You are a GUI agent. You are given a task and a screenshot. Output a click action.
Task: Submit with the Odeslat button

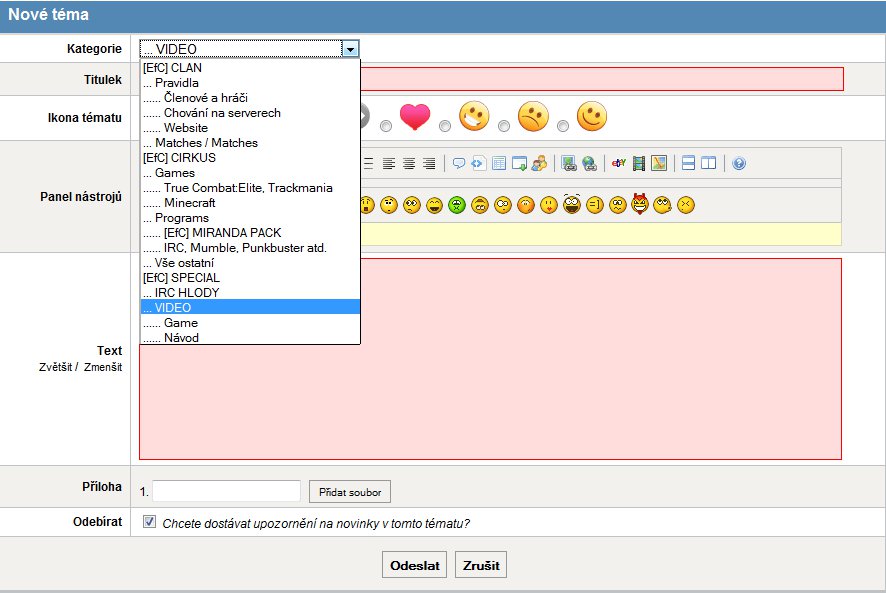(415, 565)
